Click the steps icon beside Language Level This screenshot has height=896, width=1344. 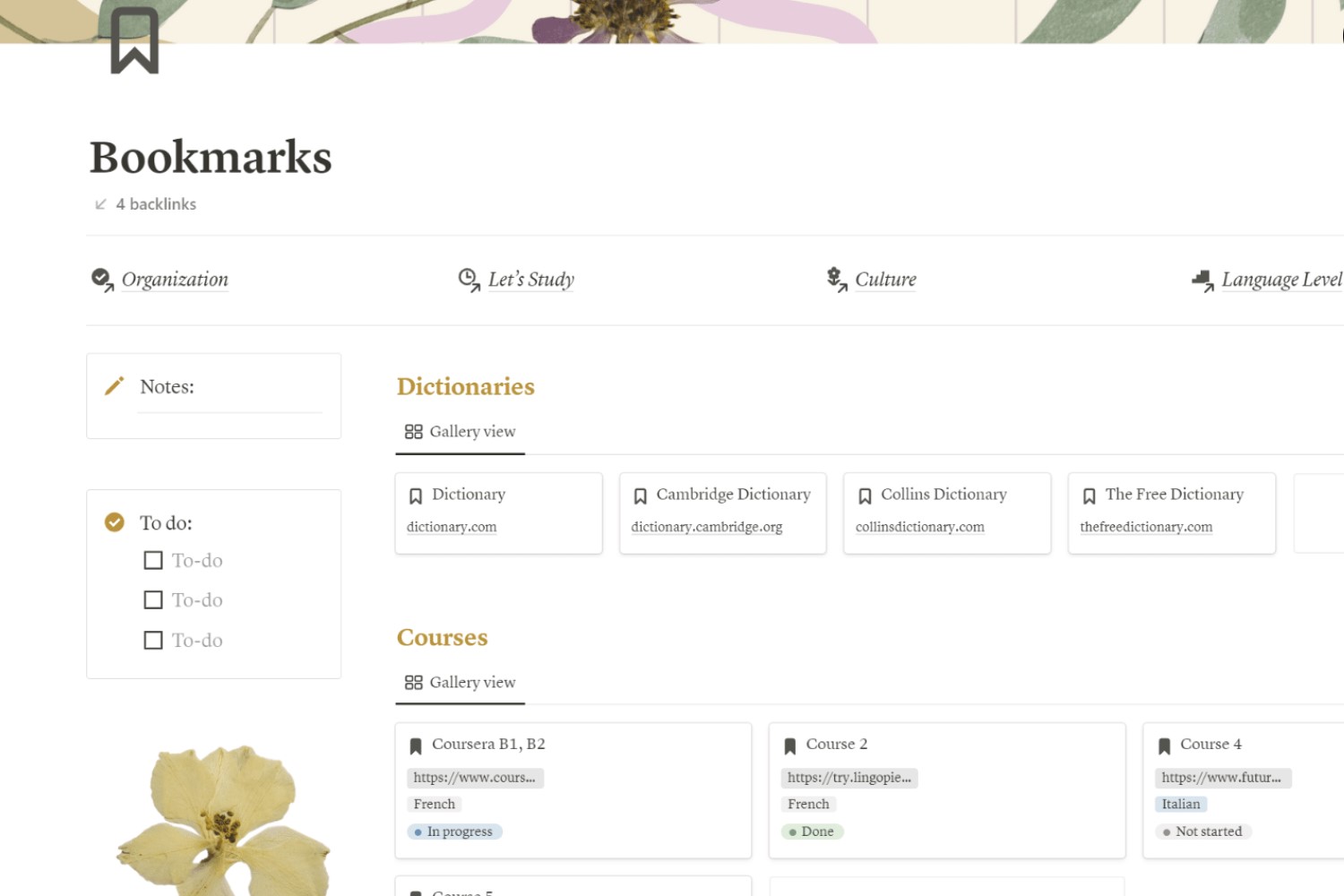coord(1201,279)
